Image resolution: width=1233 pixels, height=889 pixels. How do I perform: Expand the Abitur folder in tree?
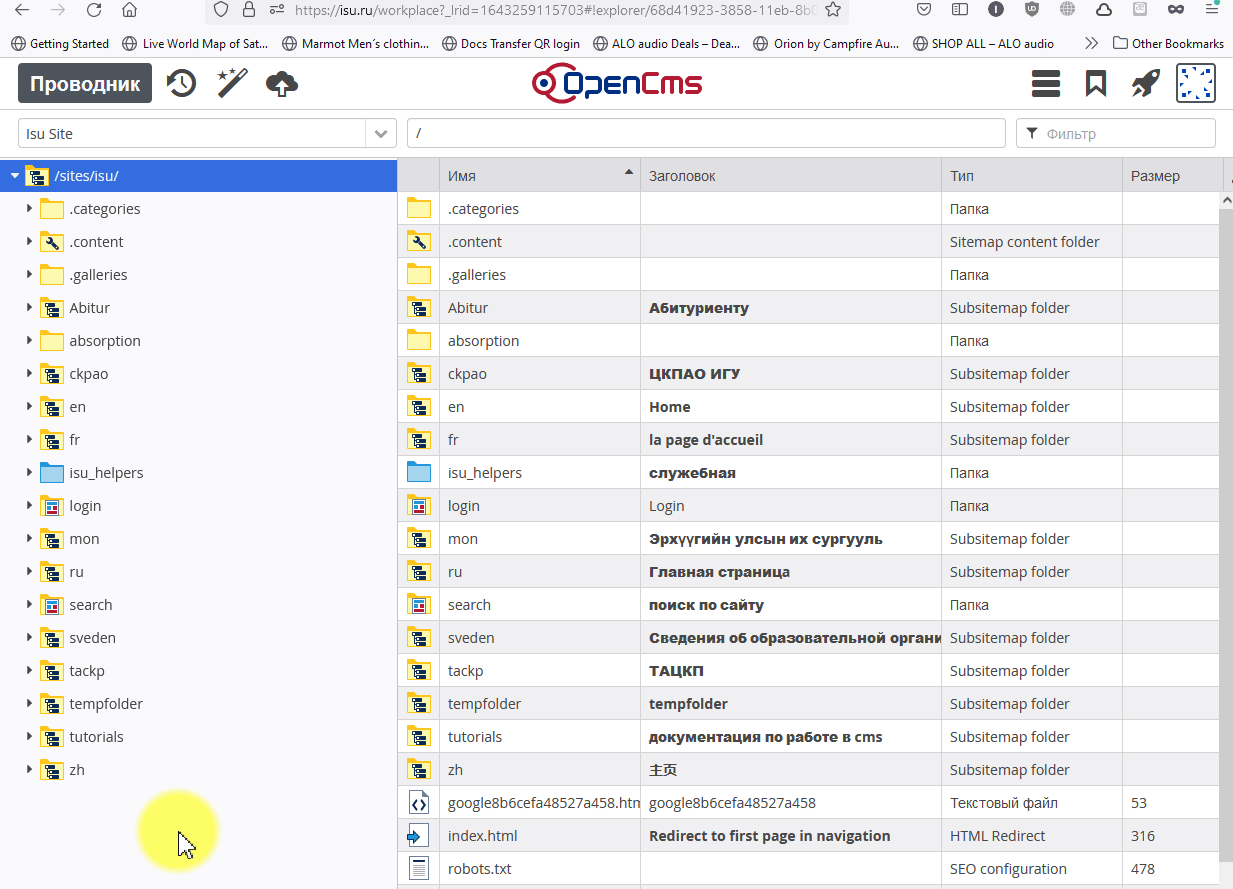[29, 308]
